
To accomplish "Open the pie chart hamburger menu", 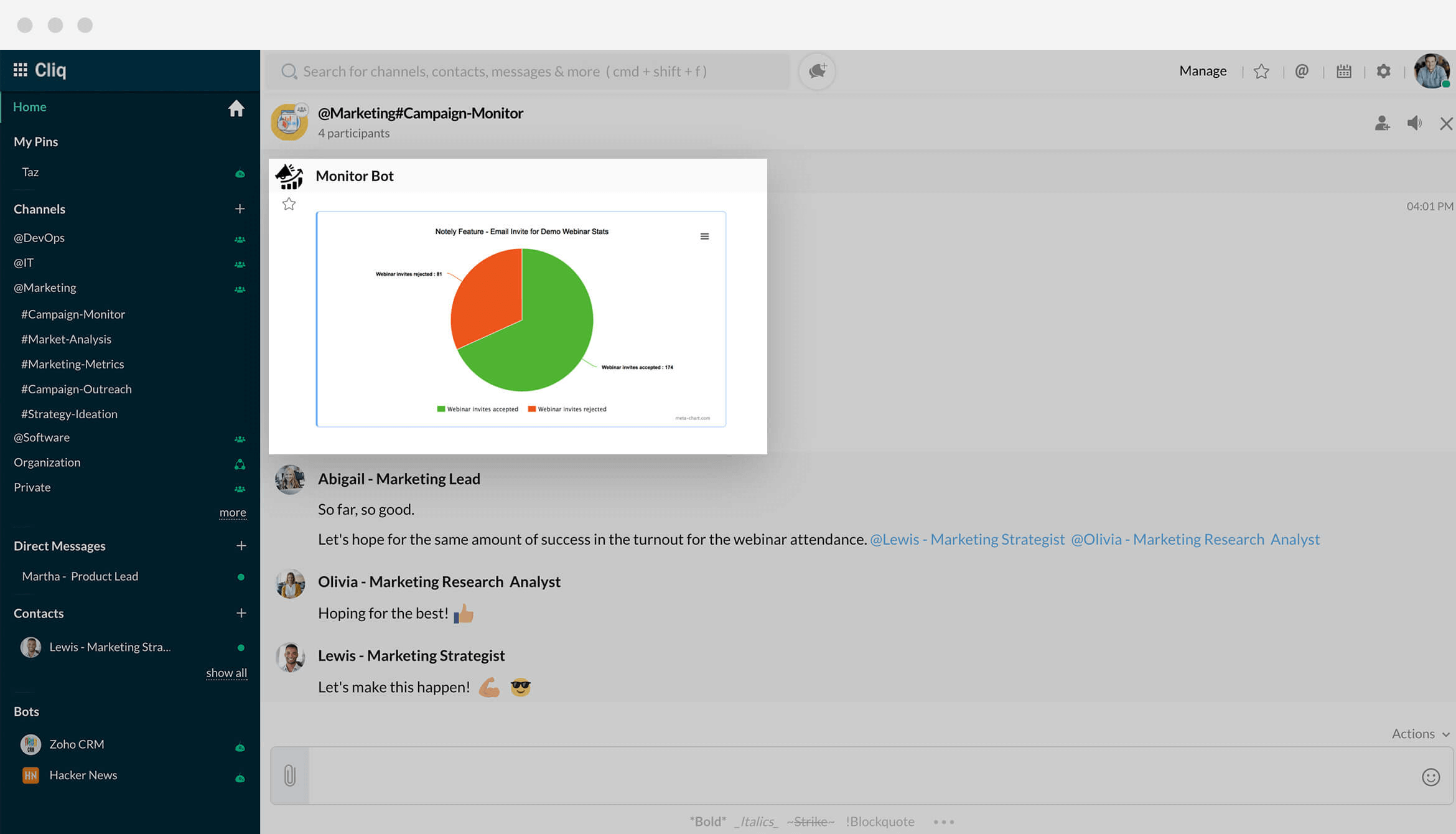I will click(704, 237).
